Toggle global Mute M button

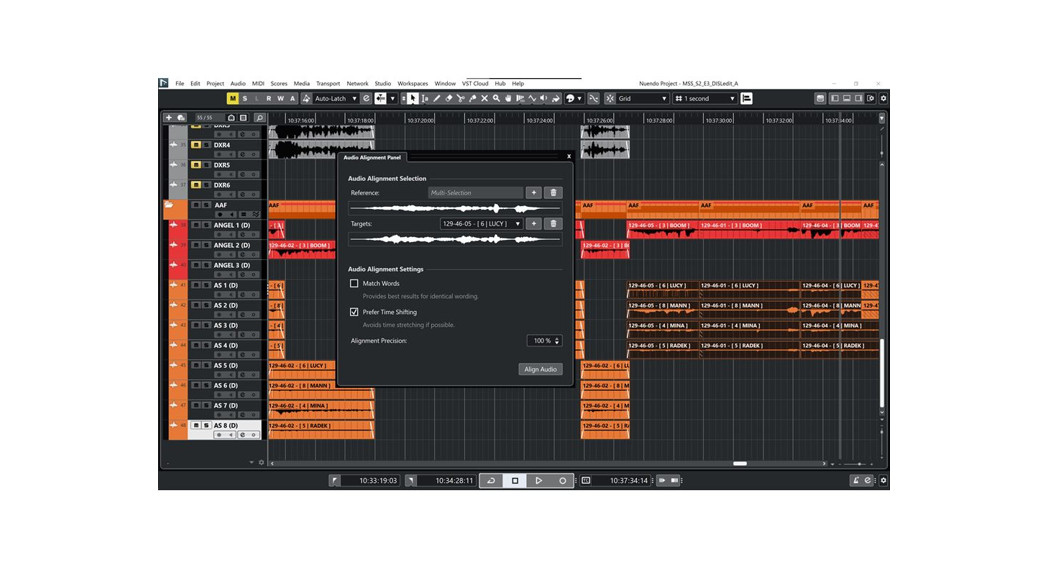233,98
